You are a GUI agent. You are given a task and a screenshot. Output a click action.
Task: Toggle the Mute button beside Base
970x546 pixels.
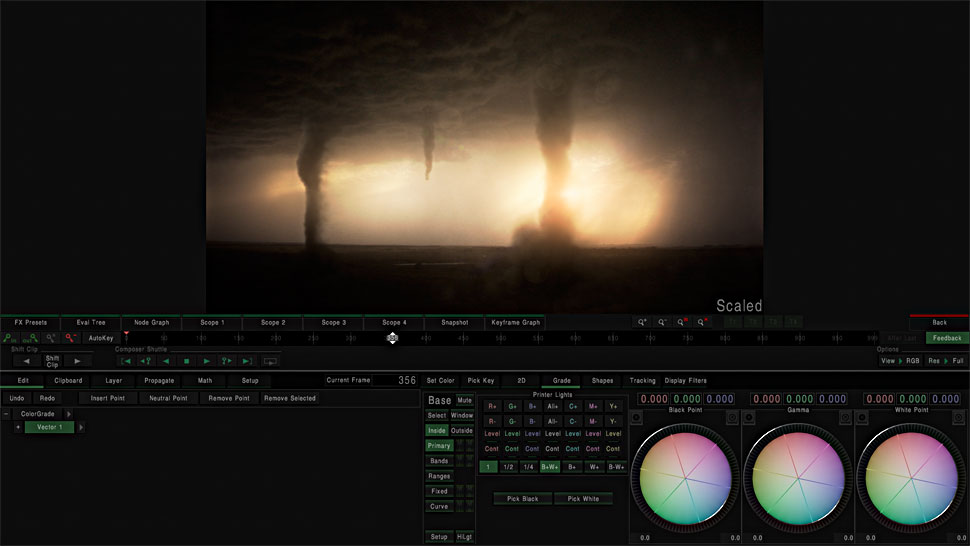(x=465, y=400)
